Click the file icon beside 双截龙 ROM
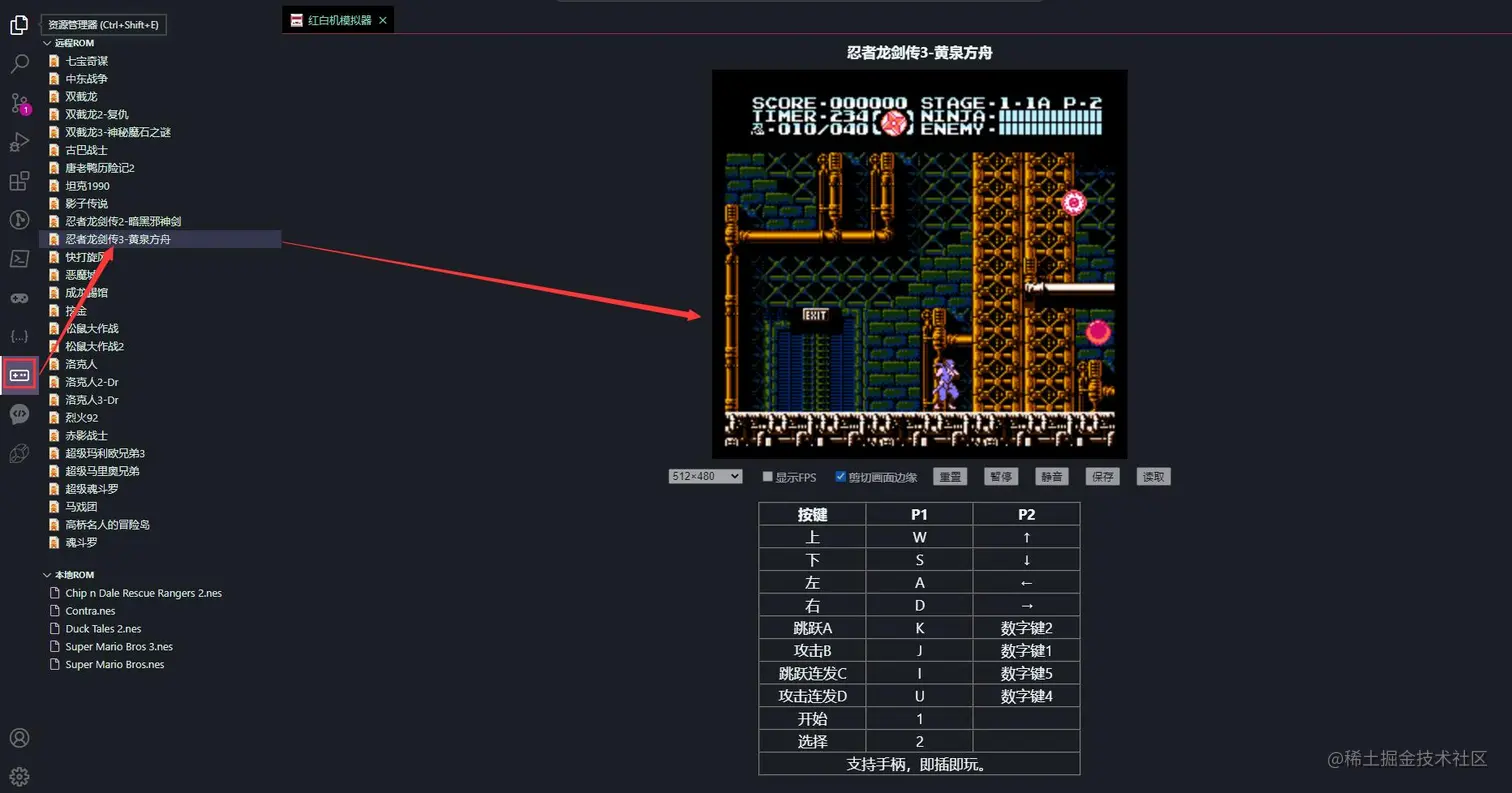Viewport: 1512px width, 793px height. [55, 97]
